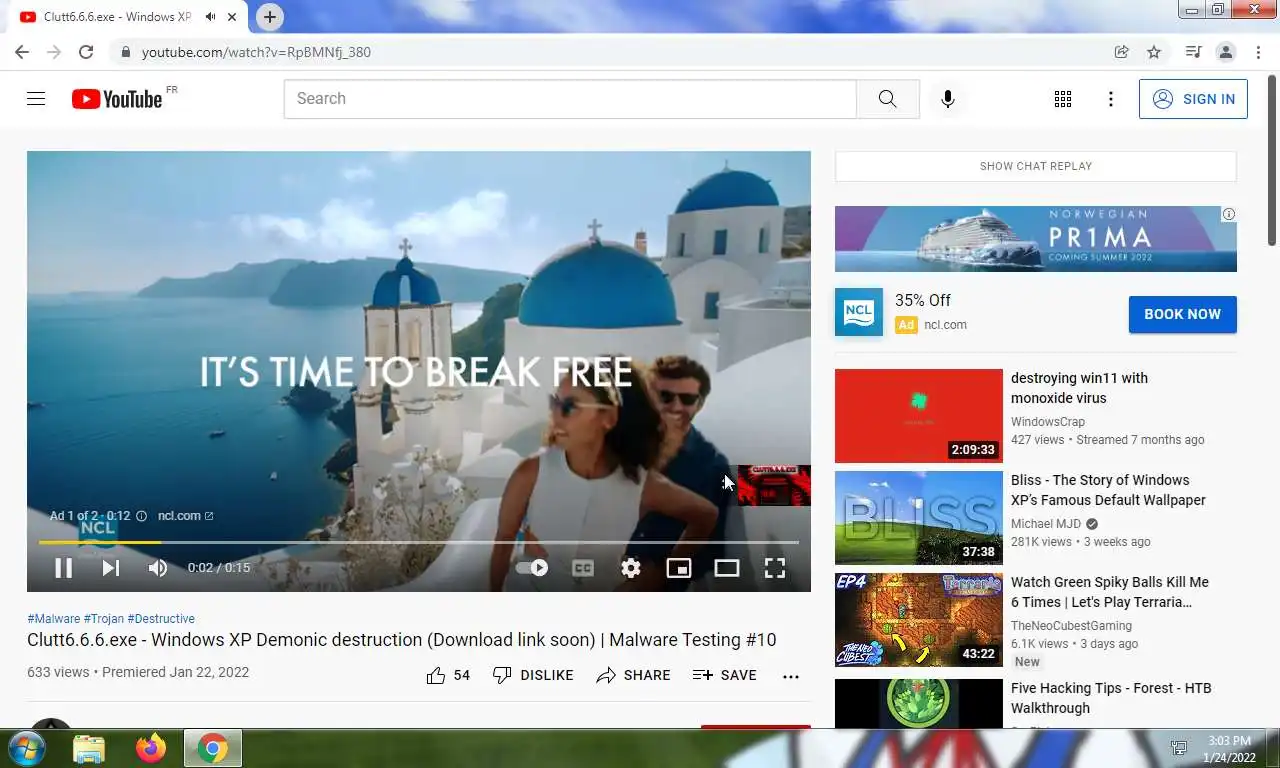Click the Michael MJD channel name

(1047, 524)
